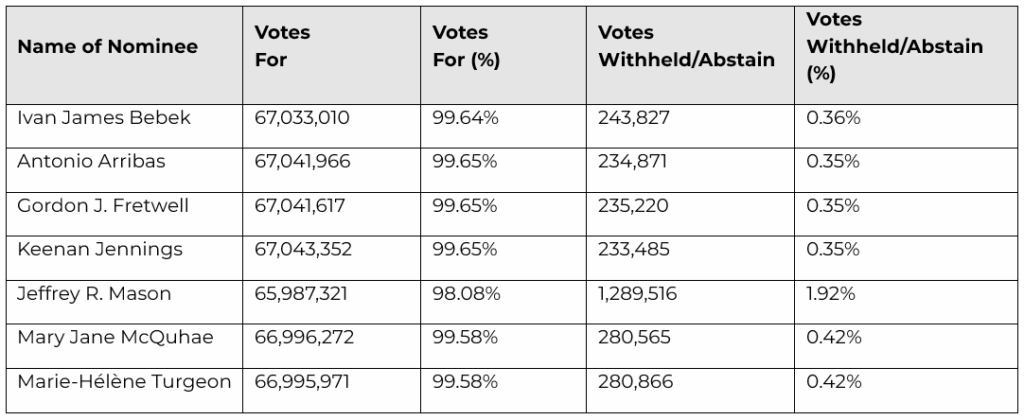Image resolution: width=1024 pixels, height=420 pixels.
Task: Click the 1.92% withheld percentage cell
Action: [x=833, y=294]
